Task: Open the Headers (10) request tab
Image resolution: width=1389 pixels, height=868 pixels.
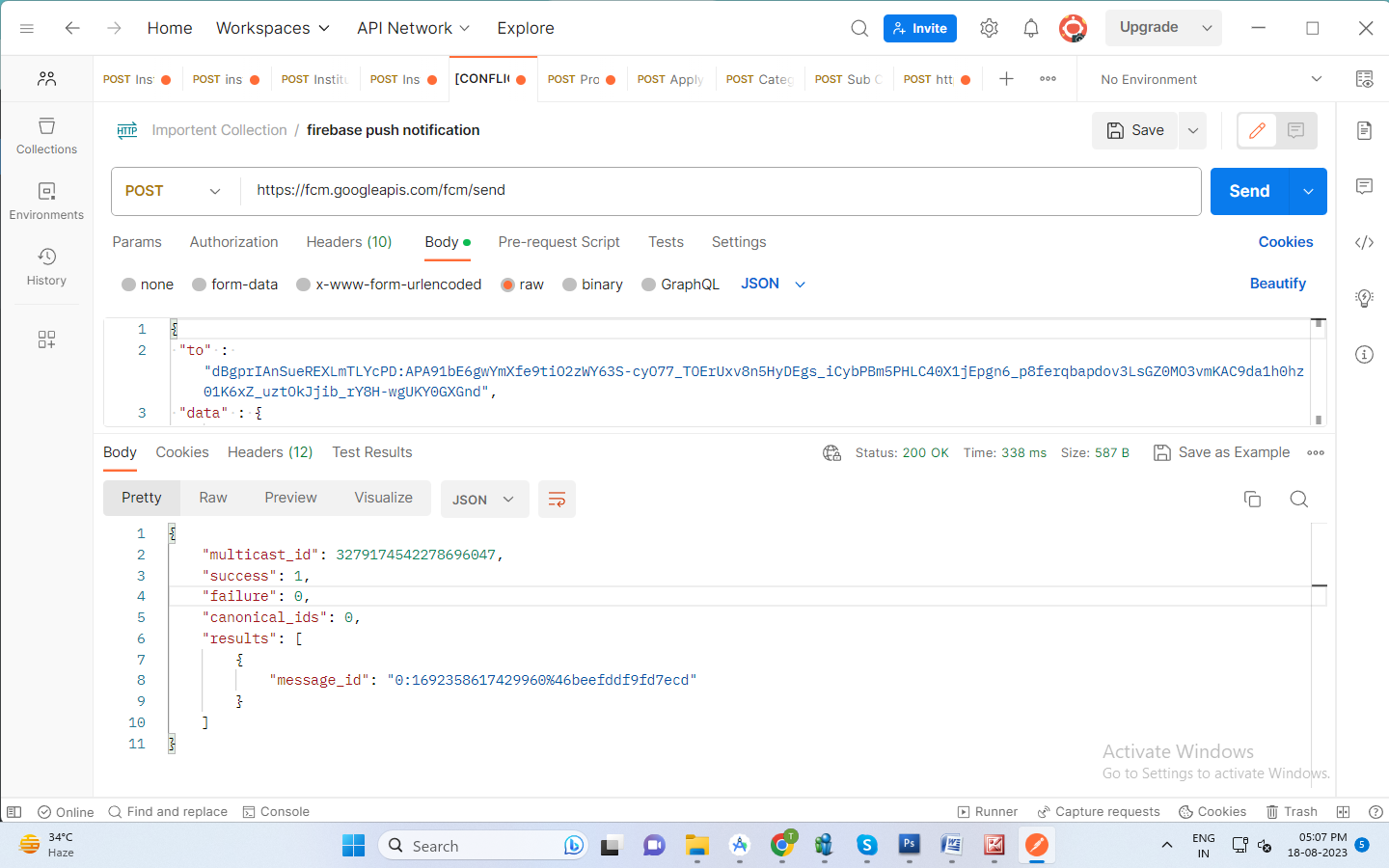Action: pos(349,242)
